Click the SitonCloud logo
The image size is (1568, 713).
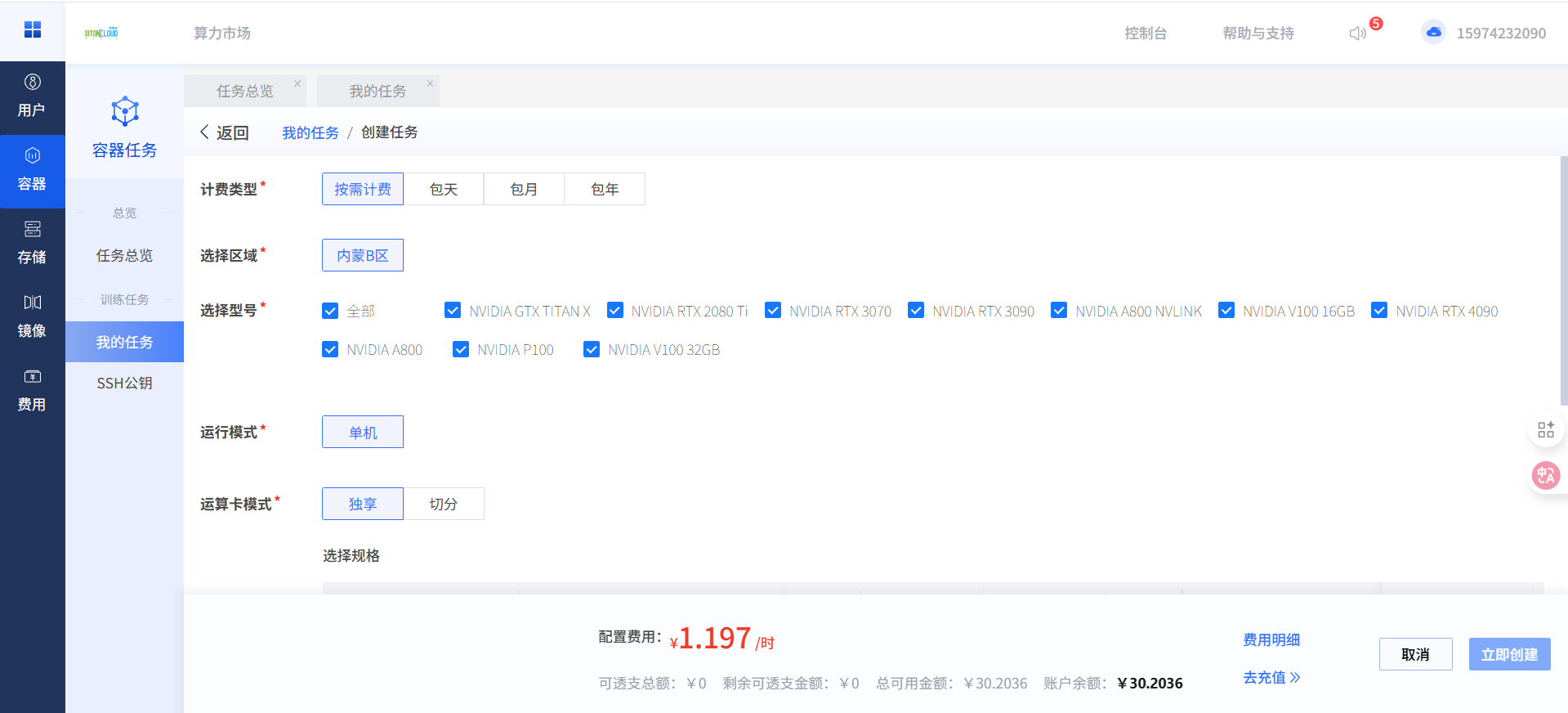pyautogui.click(x=101, y=33)
